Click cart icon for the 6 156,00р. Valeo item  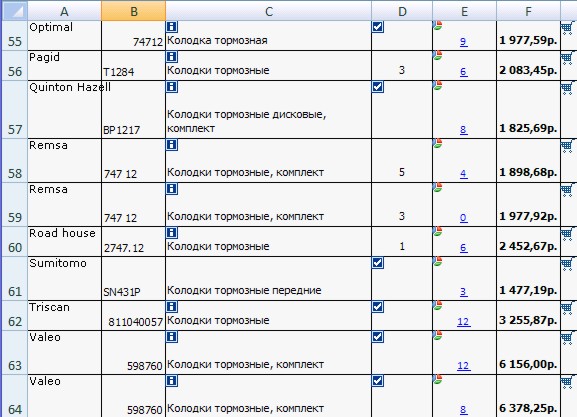click(567, 338)
